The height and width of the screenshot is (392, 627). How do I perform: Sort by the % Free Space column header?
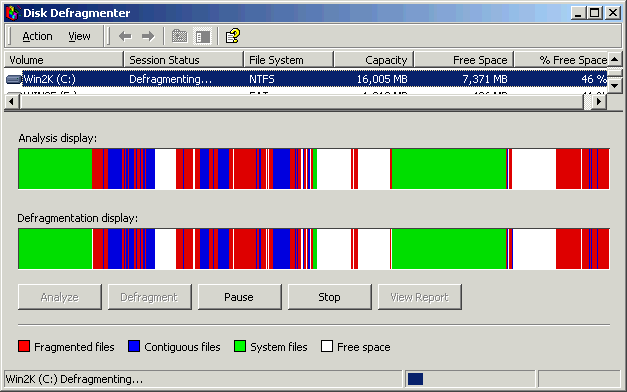pyautogui.click(x=561, y=60)
